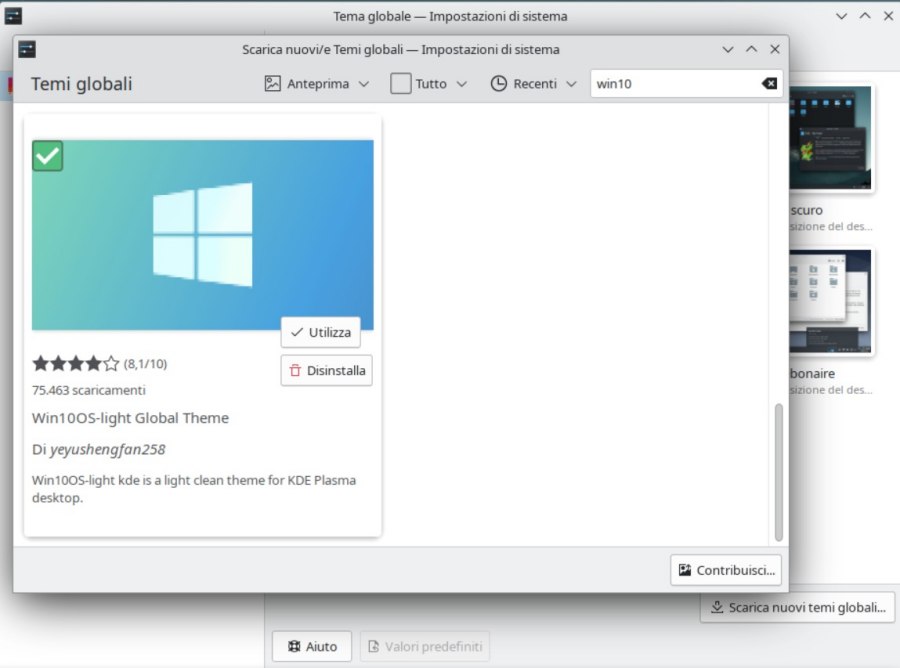Screen dimensions: 900x668
Task: Click the installed green checkmark badge
Action: point(48,156)
